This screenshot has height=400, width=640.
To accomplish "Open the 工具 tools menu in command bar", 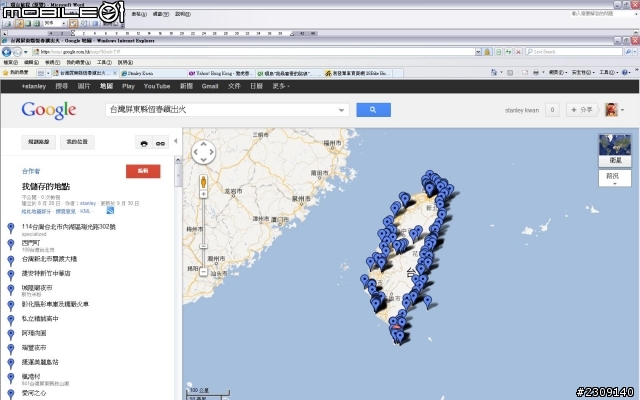I will tap(607, 73).
